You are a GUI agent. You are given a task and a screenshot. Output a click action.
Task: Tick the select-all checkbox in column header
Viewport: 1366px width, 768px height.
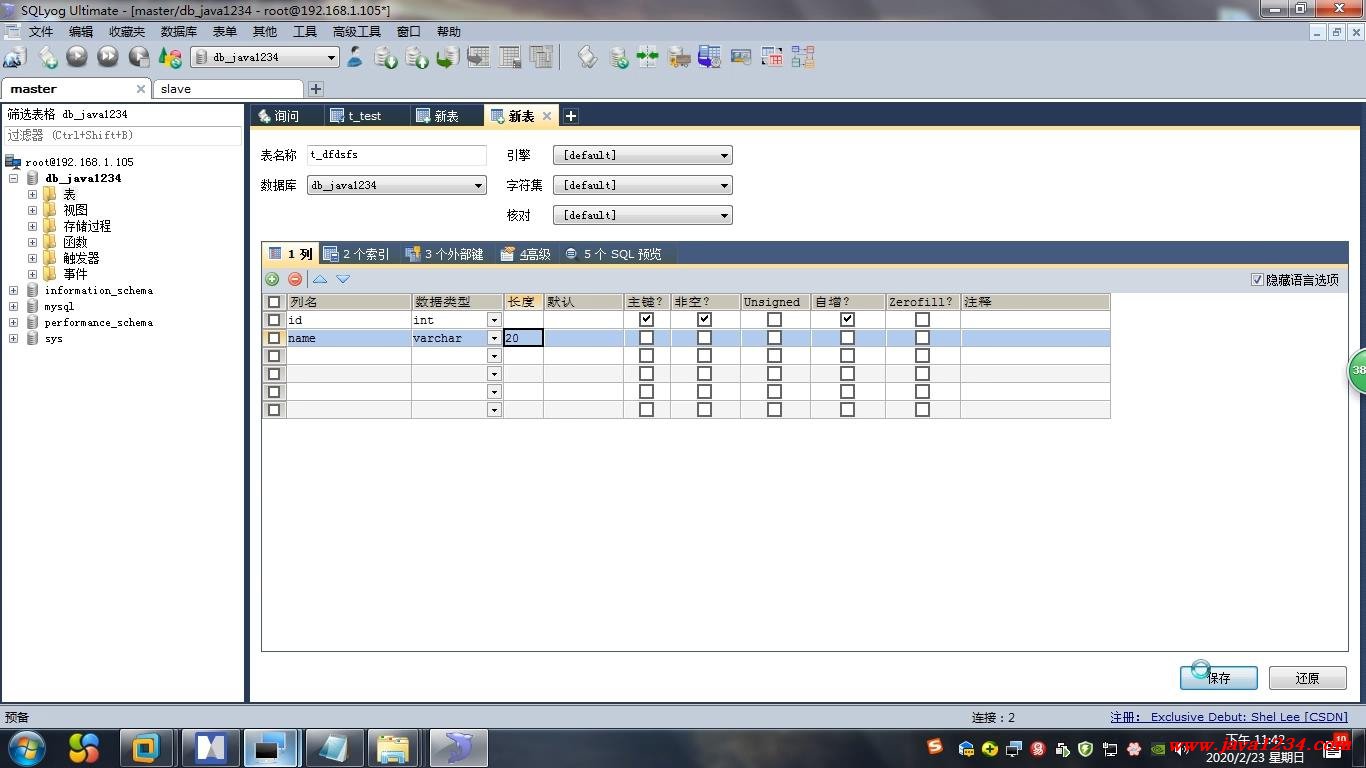pyautogui.click(x=274, y=302)
